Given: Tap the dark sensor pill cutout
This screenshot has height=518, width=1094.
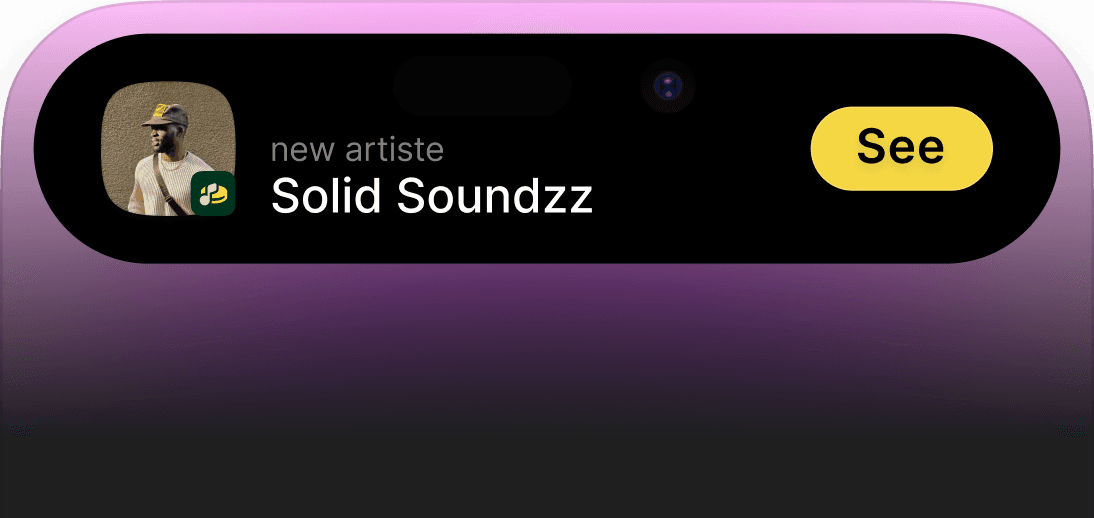Looking at the screenshot, I should pyautogui.click(x=481, y=86).
